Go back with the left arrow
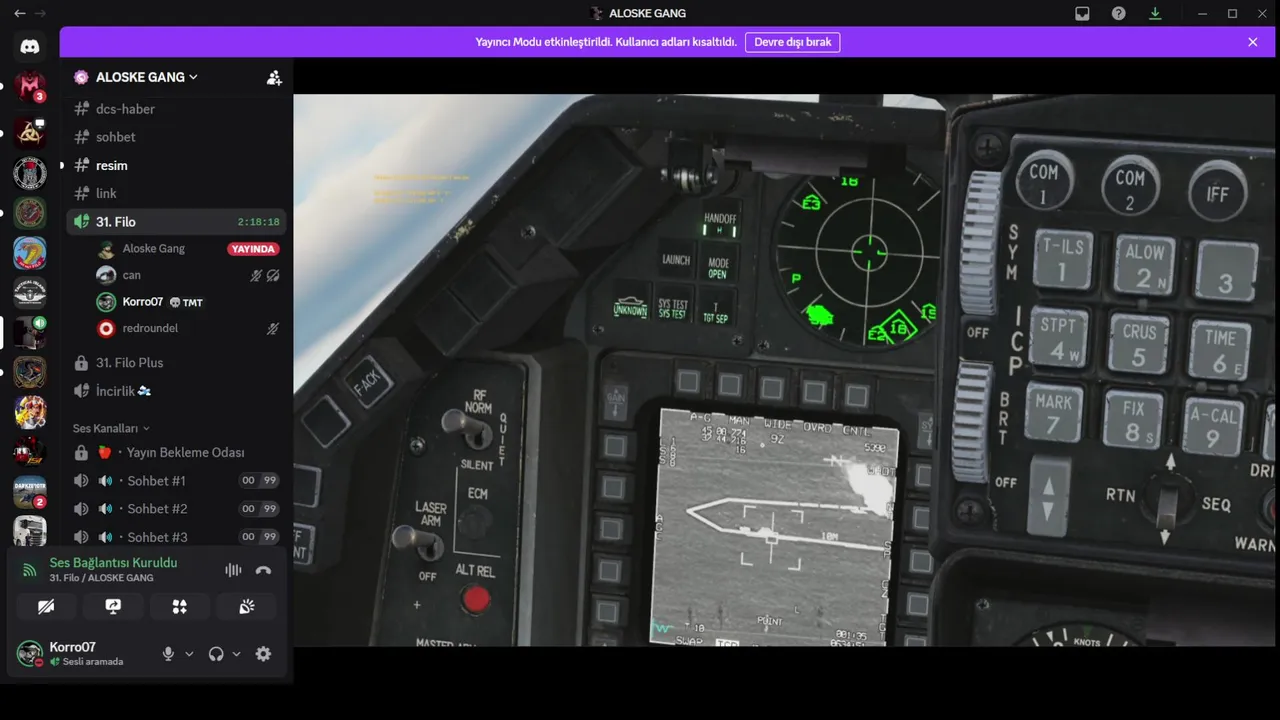The image size is (1280, 720). click(x=19, y=13)
